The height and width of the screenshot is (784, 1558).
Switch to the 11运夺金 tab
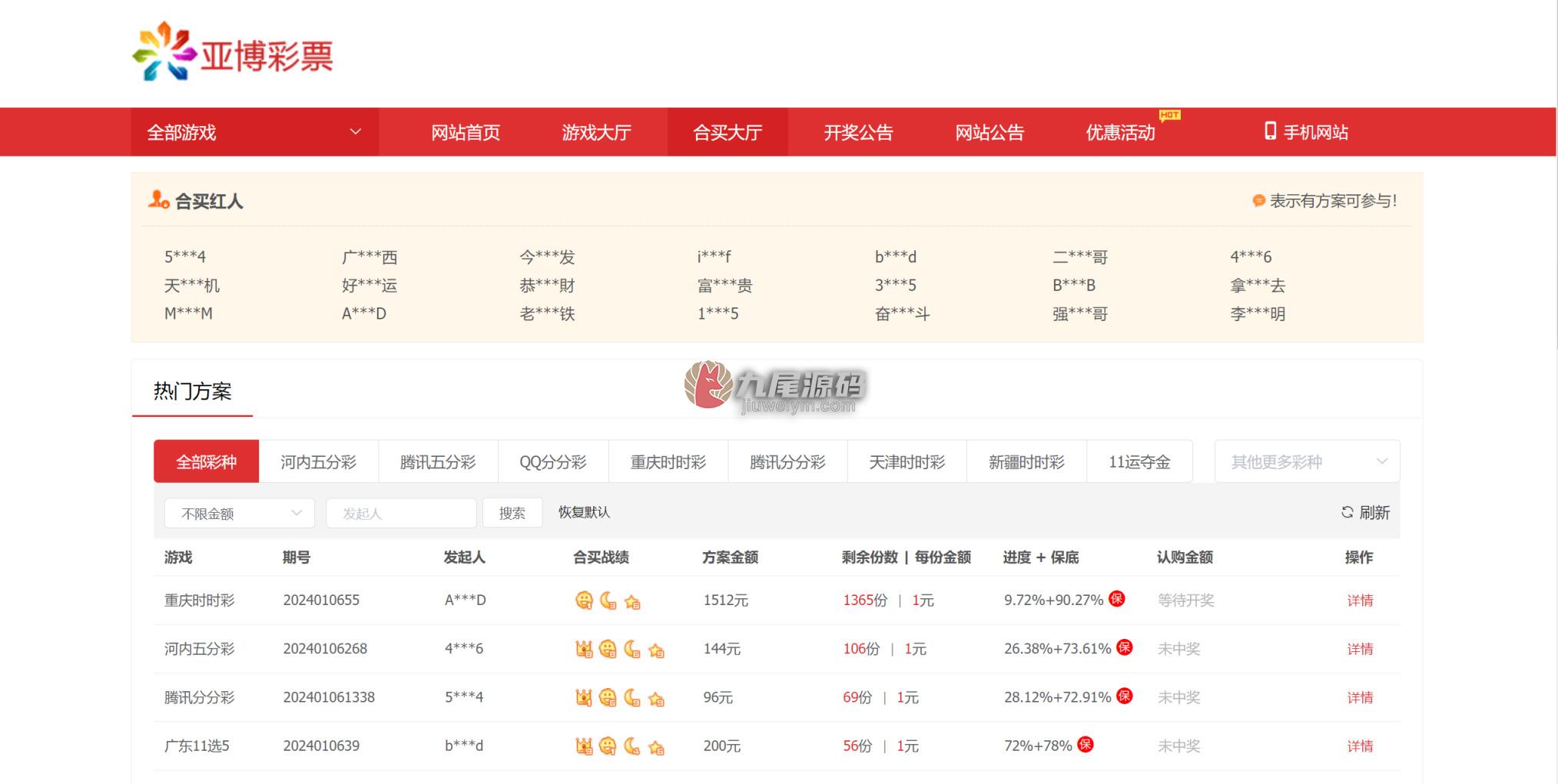[1139, 461]
